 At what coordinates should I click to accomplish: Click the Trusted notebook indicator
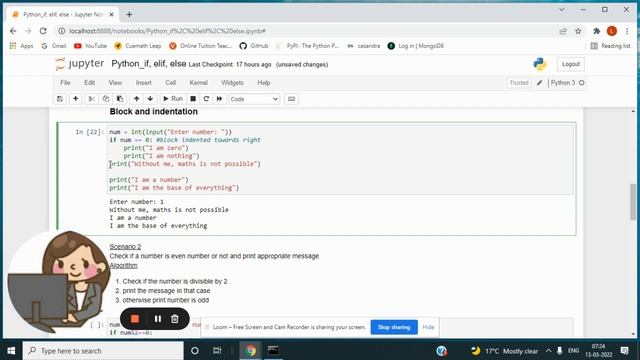point(519,83)
